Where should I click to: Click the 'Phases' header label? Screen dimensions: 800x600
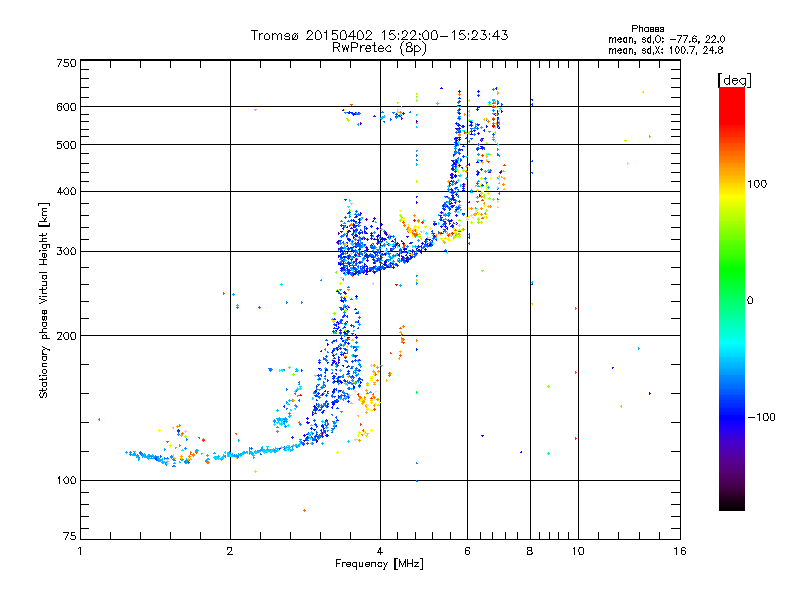647,29
